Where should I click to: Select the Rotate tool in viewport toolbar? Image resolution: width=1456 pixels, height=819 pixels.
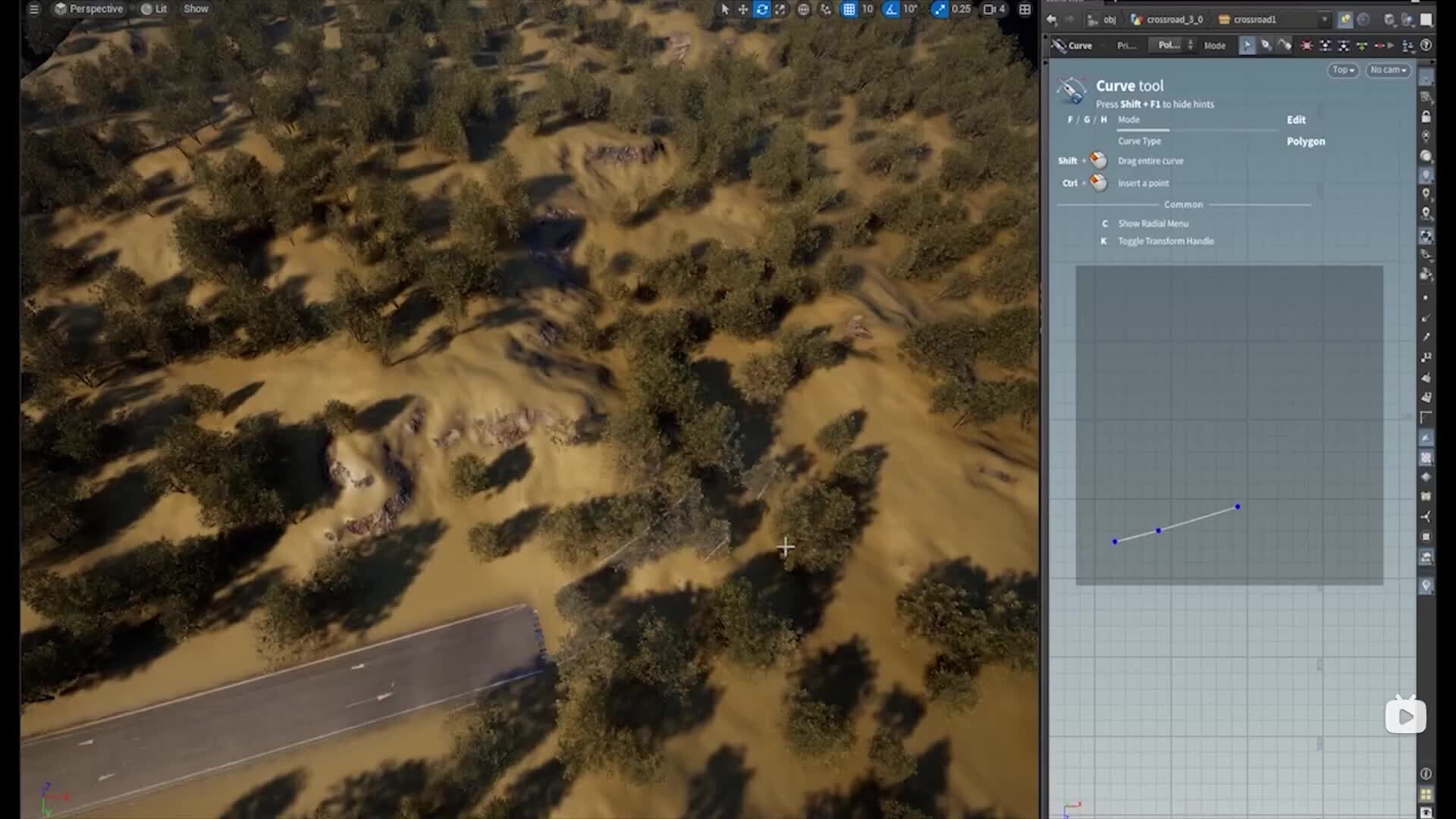click(x=763, y=10)
